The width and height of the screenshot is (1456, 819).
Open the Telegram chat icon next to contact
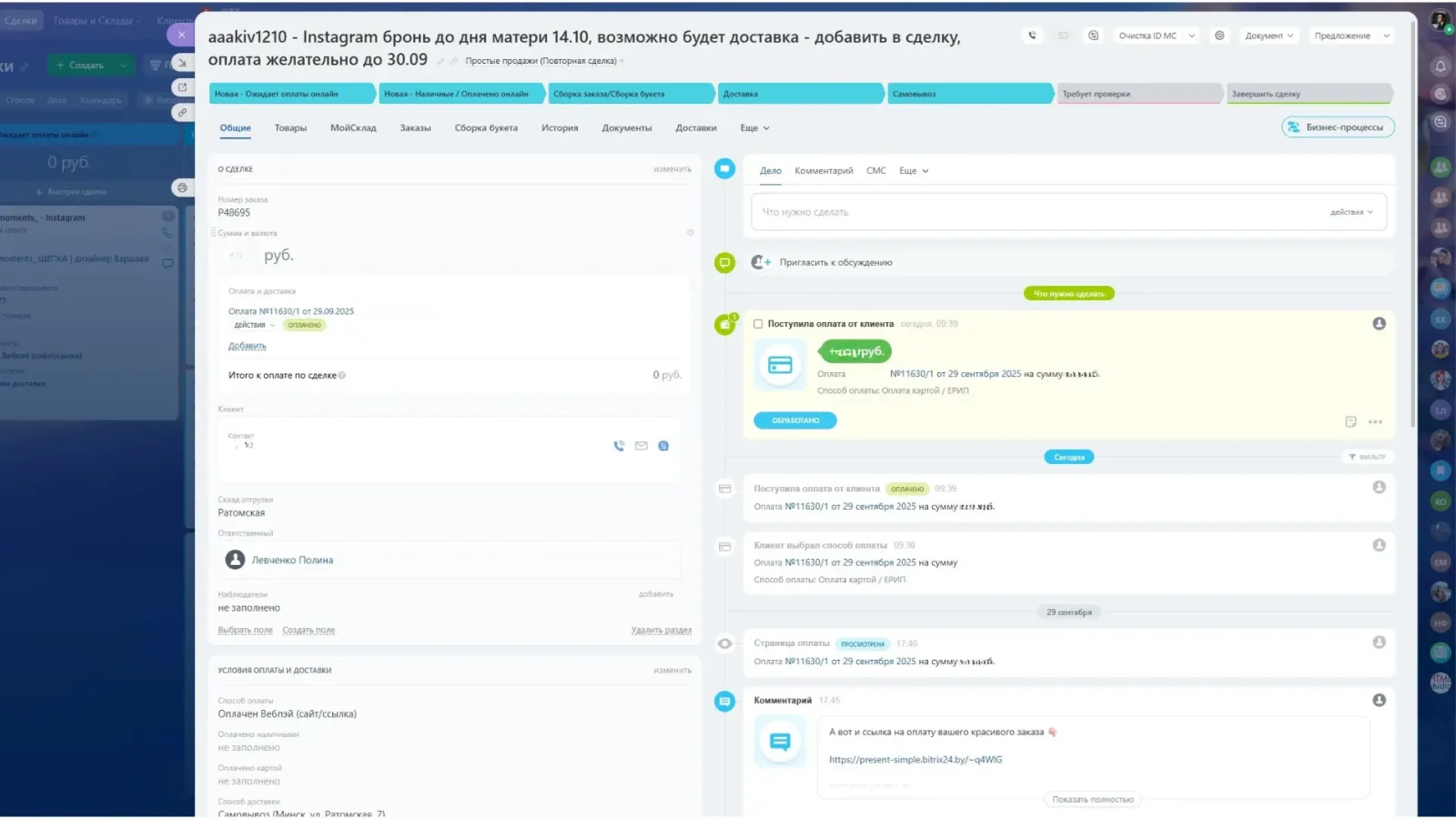pyautogui.click(x=662, y=446)
